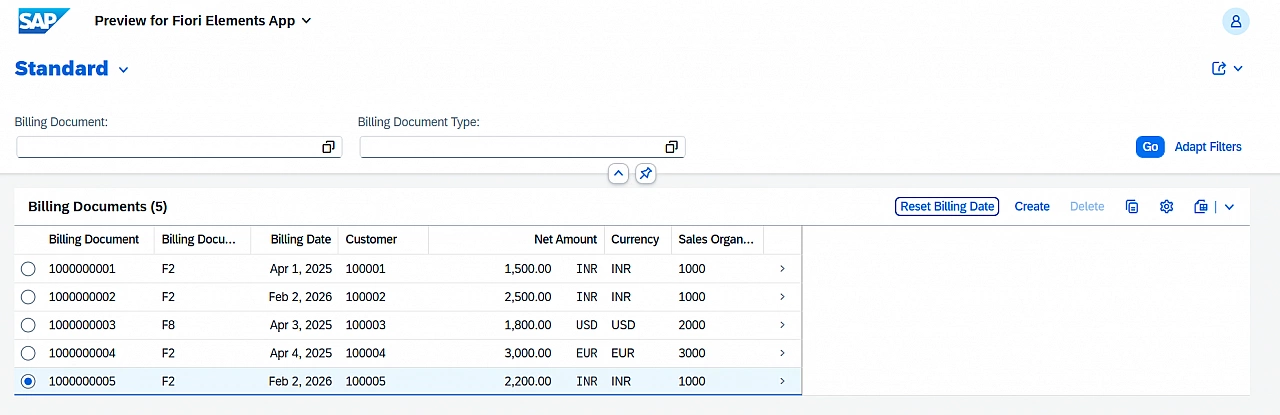Viewport: 1280px width, 415px height.
Task: Expand the export options dropdown arrow
Action: (1230, 207)
